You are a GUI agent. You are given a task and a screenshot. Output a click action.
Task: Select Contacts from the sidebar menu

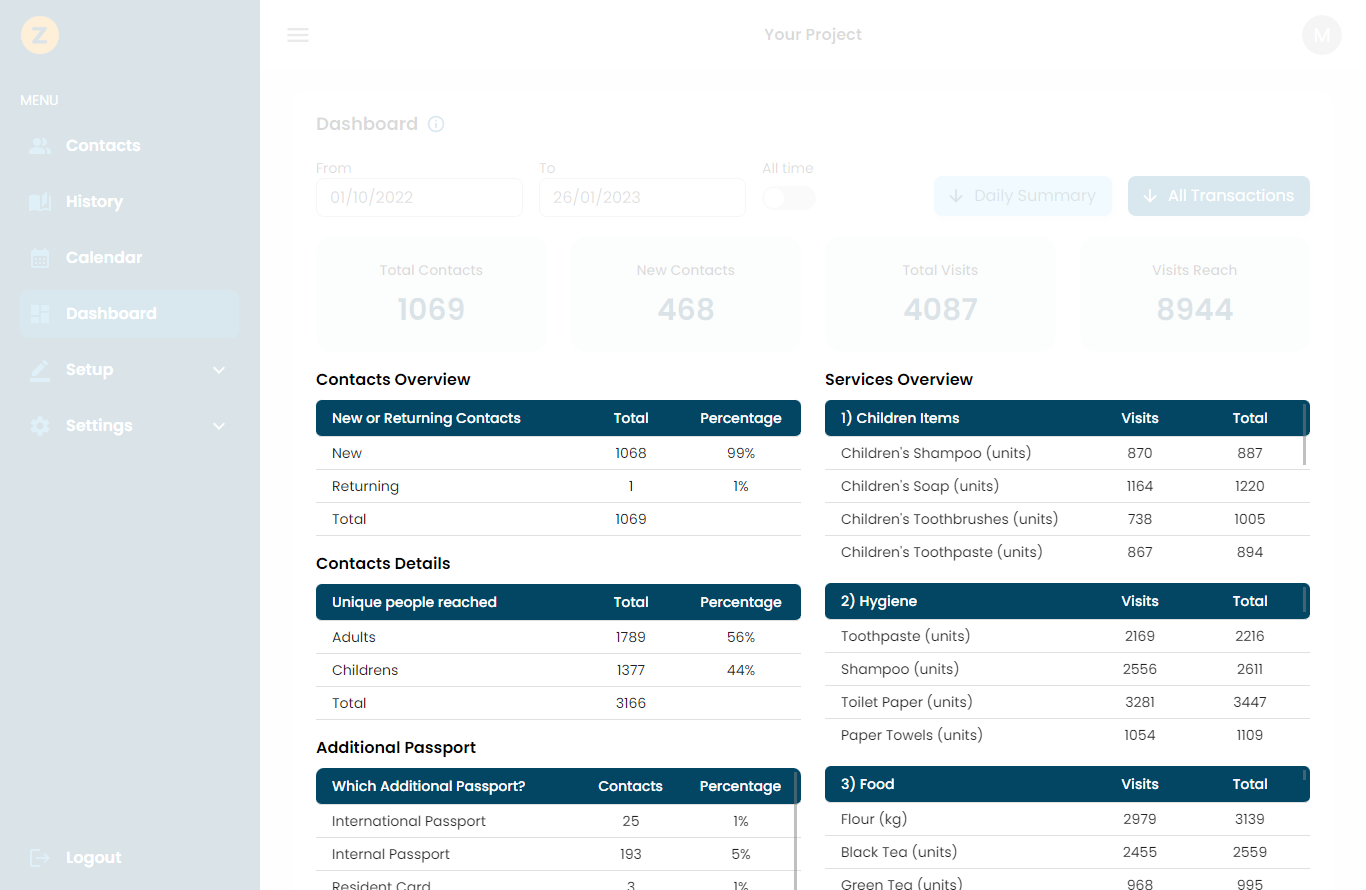click(101, 145)
